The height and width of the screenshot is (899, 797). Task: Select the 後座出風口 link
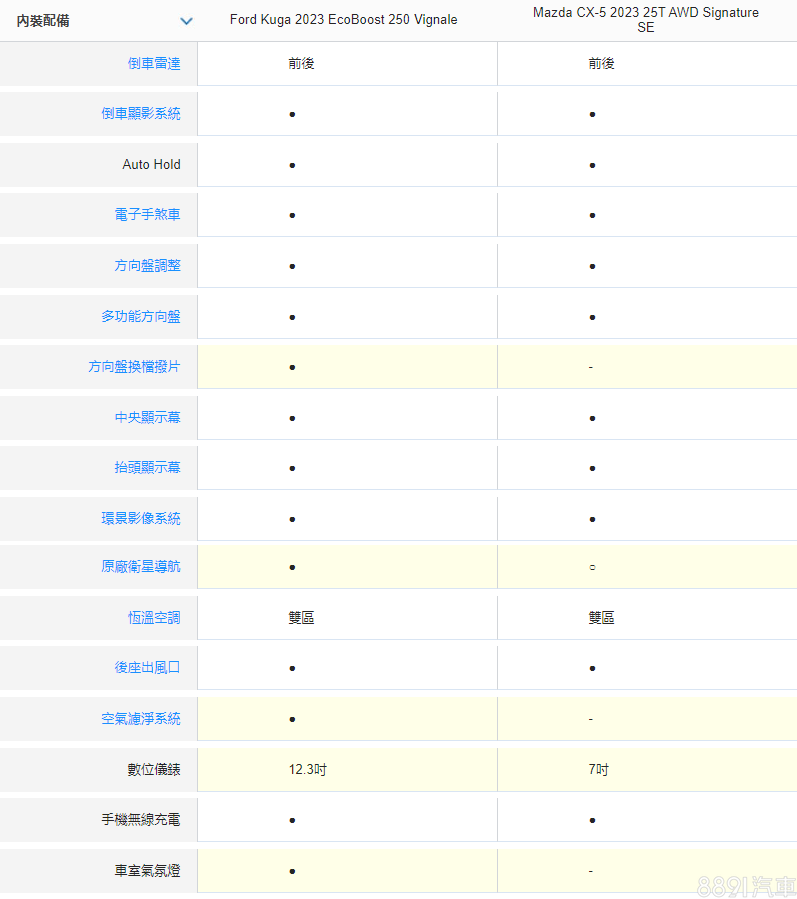pos(148,667)
